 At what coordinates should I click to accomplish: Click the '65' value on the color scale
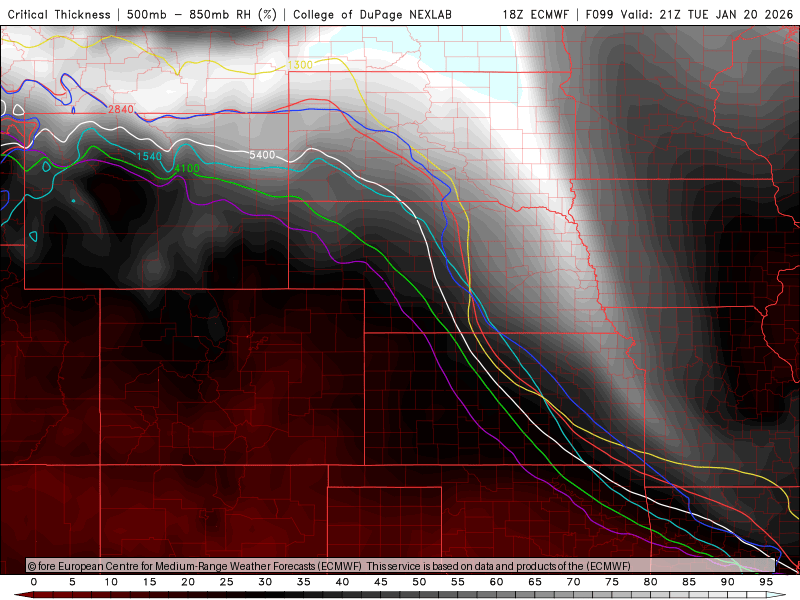tap(535, 582)
